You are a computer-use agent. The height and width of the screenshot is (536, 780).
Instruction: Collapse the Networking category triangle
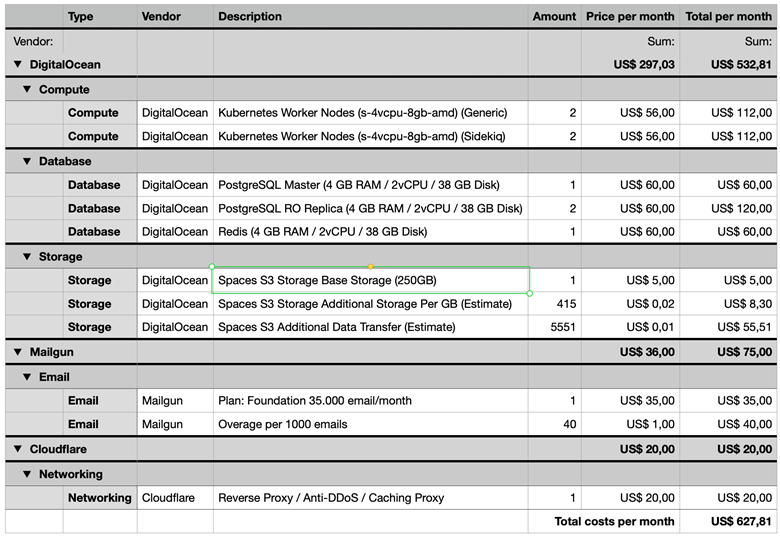(x=27, y=474)
